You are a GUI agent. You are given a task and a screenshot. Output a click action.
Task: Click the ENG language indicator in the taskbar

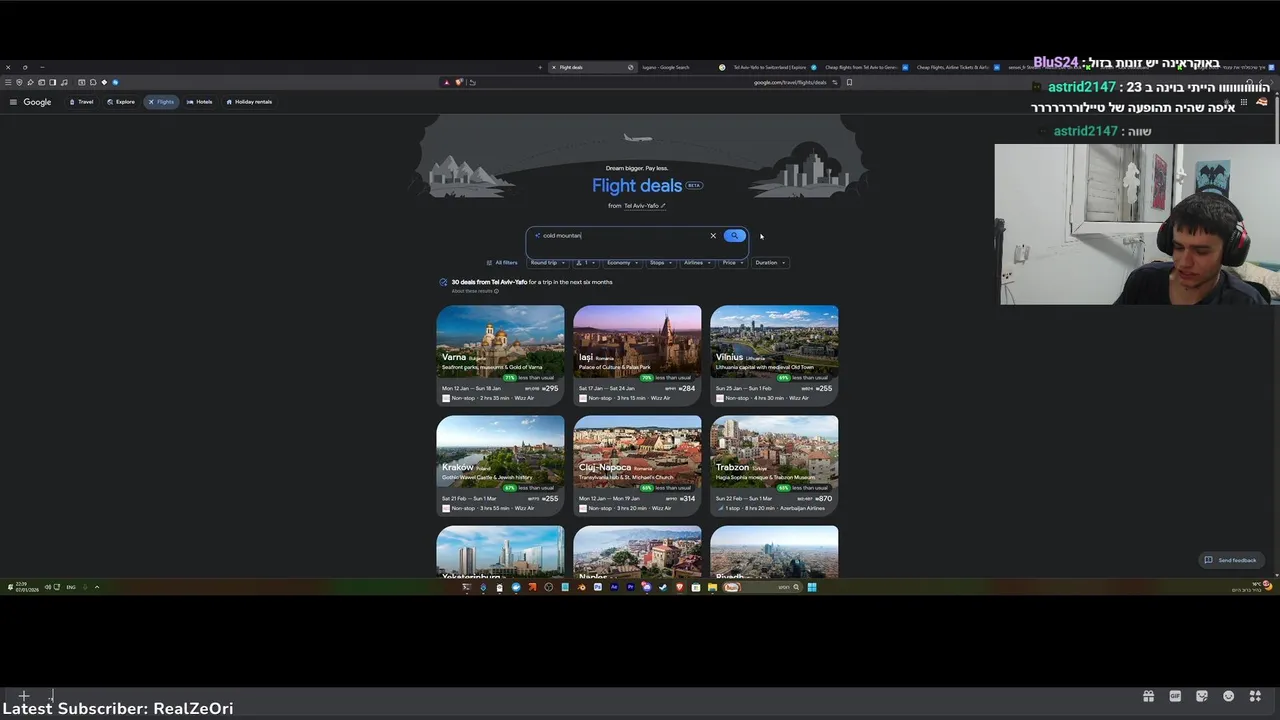(71, 587)
